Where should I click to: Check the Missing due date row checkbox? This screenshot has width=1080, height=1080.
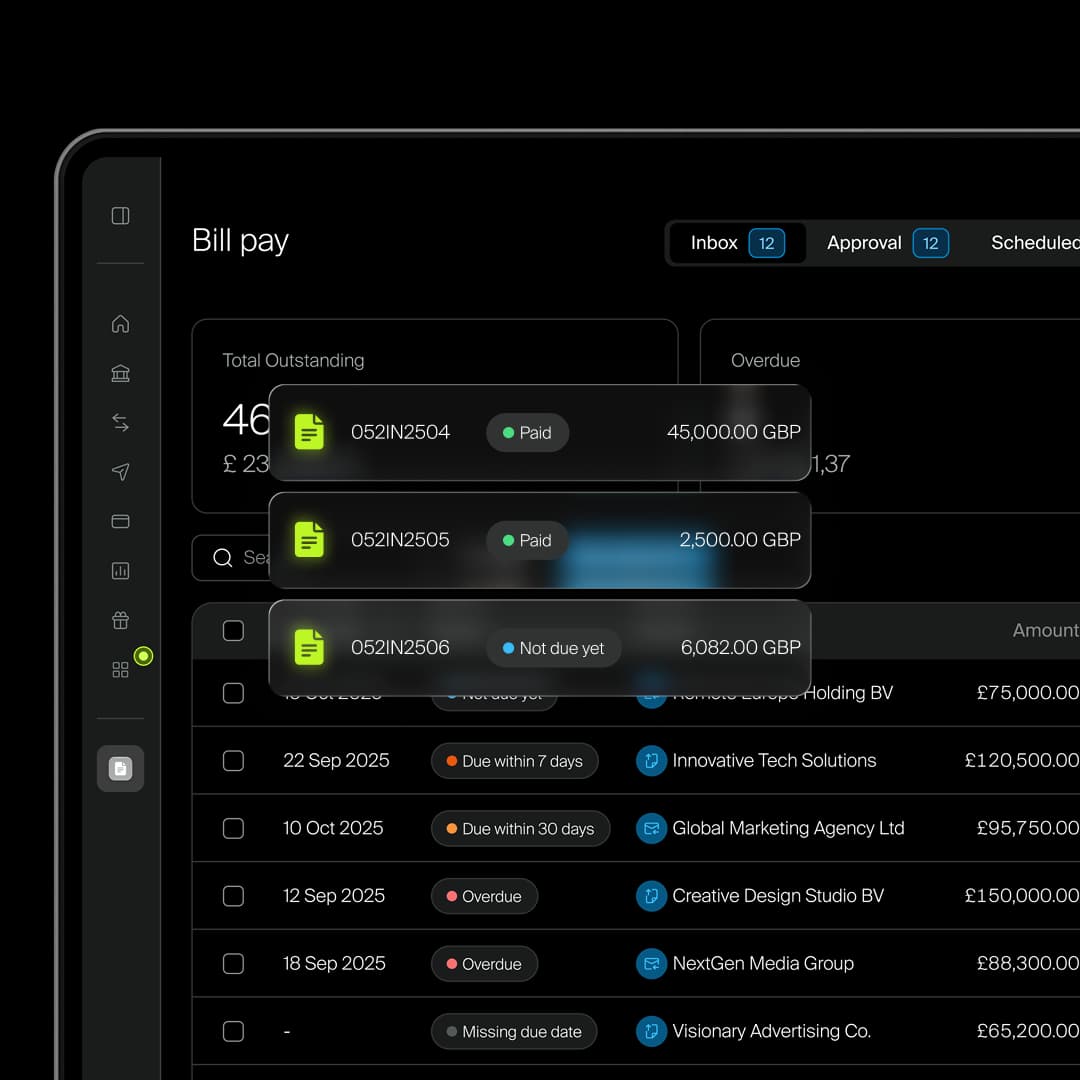coord(233,1031)
